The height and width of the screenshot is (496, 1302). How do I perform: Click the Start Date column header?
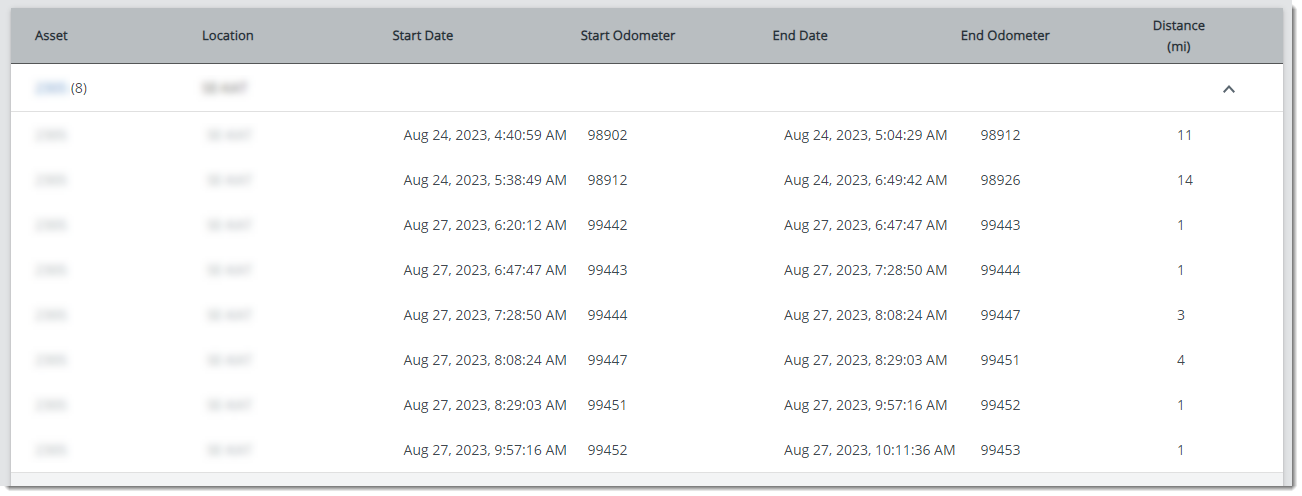(423, 35)
